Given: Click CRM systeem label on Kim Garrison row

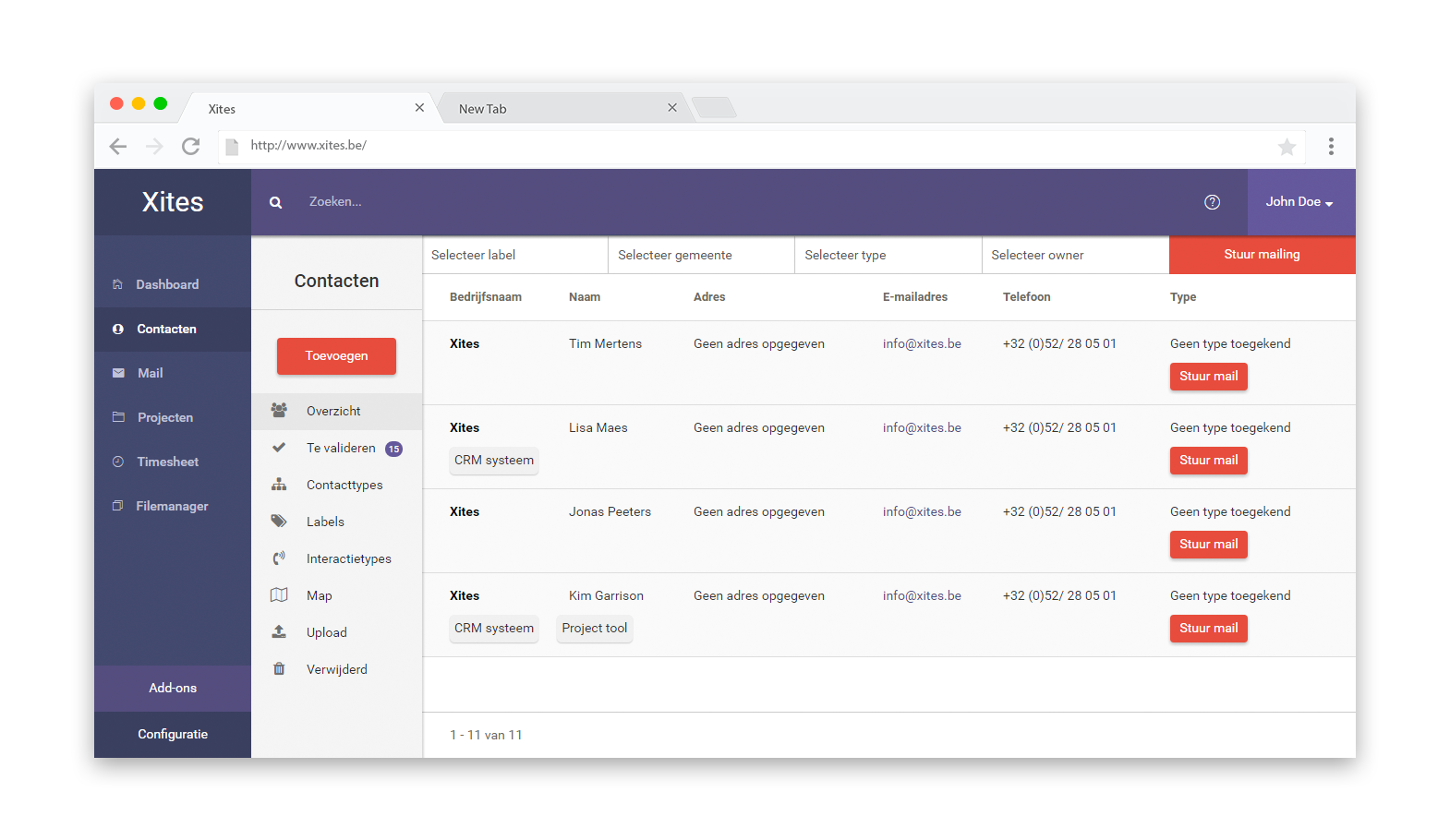Looking at the screenshot, I should tap(494, 629).
